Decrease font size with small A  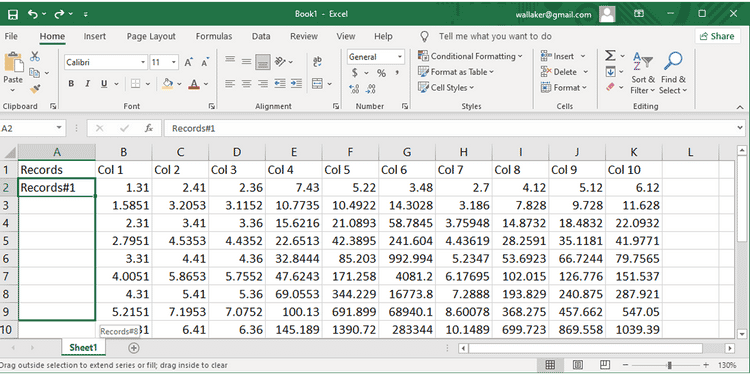[205, 62]
